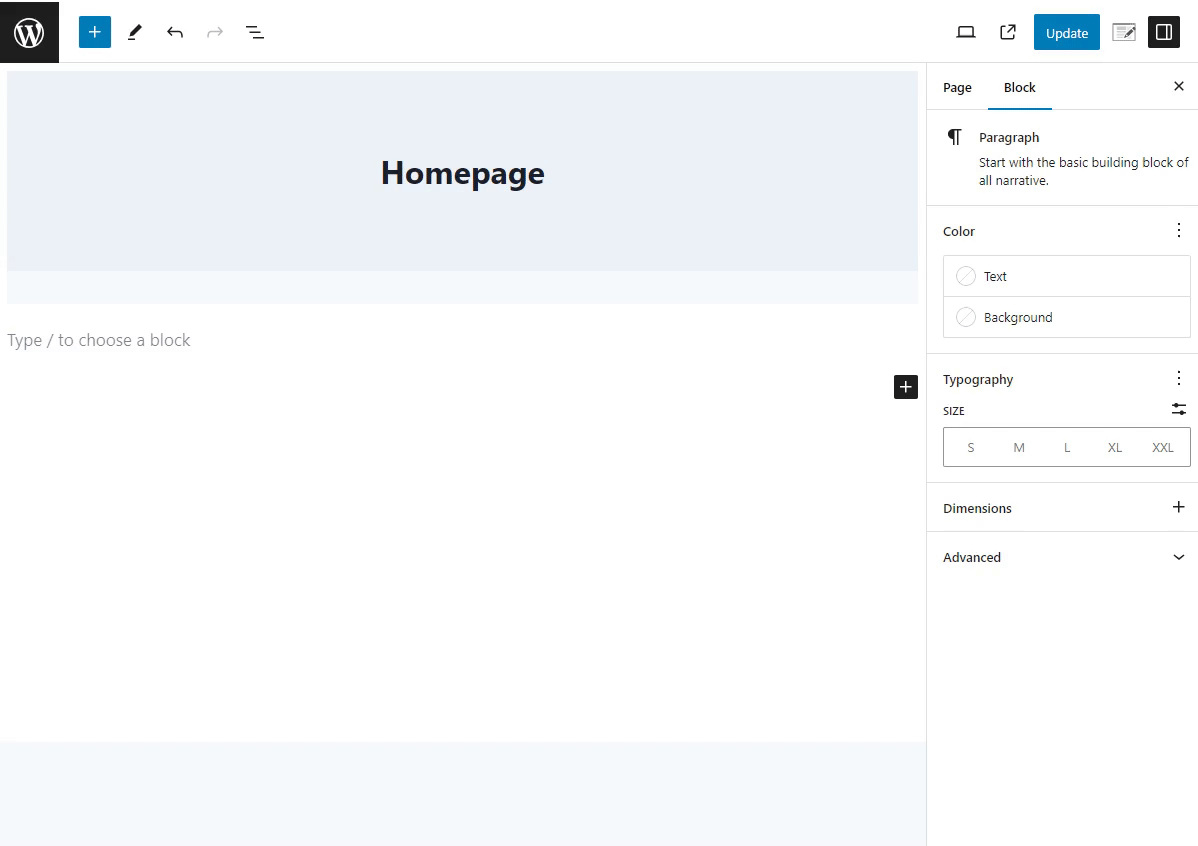Open the Background color picker

tap(1067, 317)
